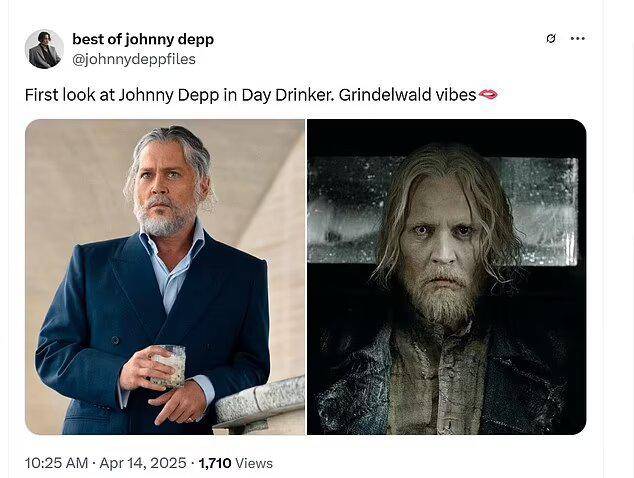Image resolution: width=634 pixels, height=478 pixels.
Task: Open the right Grindelwald photo
Action: 446,277
